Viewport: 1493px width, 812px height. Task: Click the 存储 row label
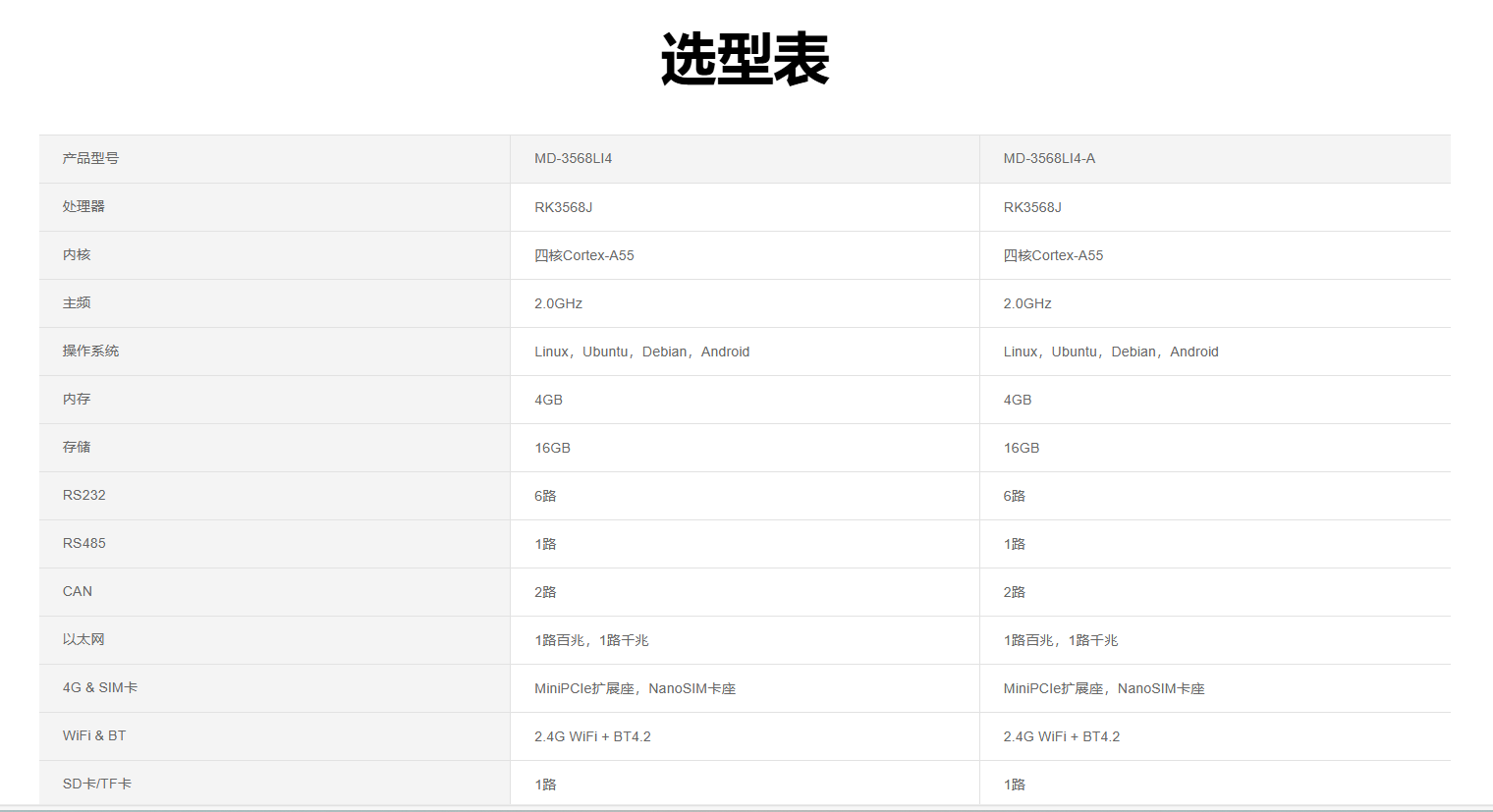point(77,448)
